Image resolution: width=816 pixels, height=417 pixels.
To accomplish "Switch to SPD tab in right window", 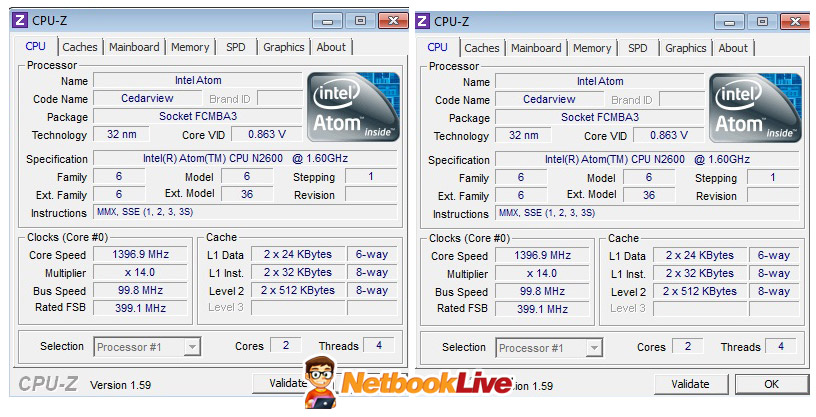I will (x=638, y=48).
